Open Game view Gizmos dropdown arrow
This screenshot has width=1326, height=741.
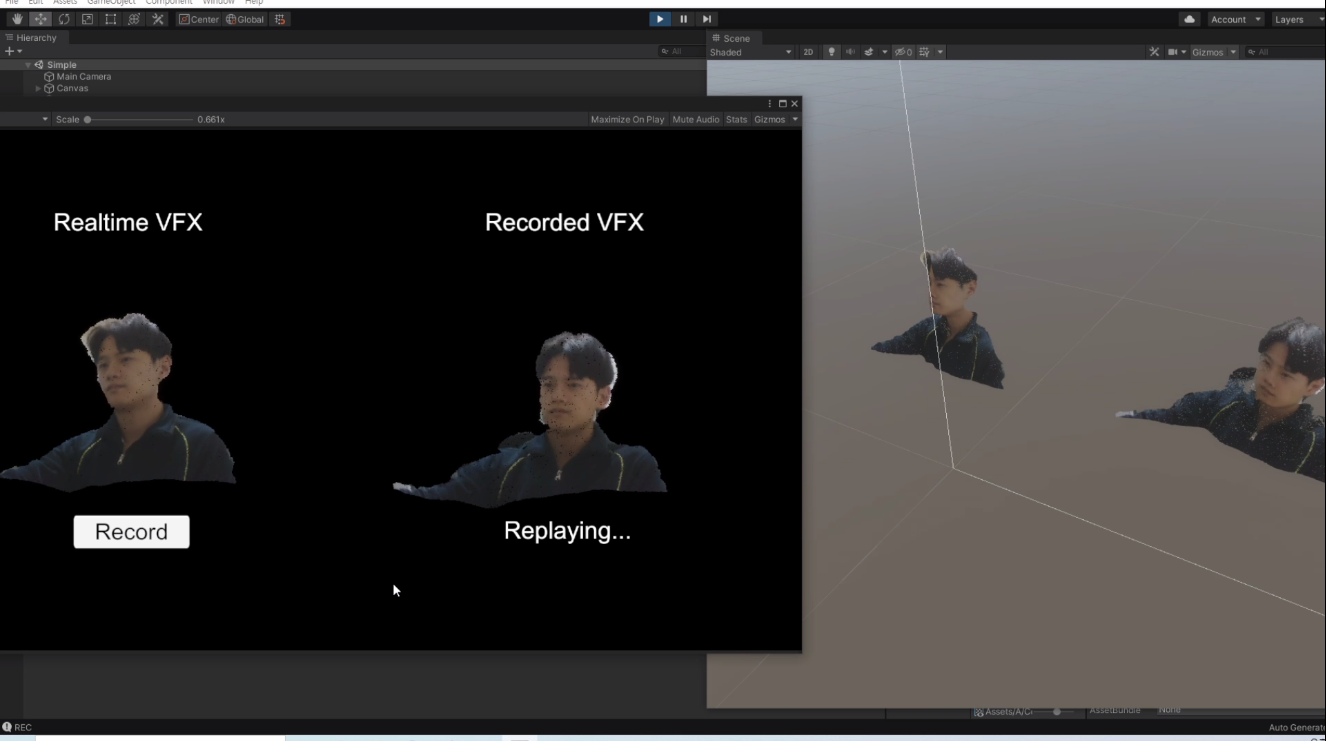click(x=795, y=119)
